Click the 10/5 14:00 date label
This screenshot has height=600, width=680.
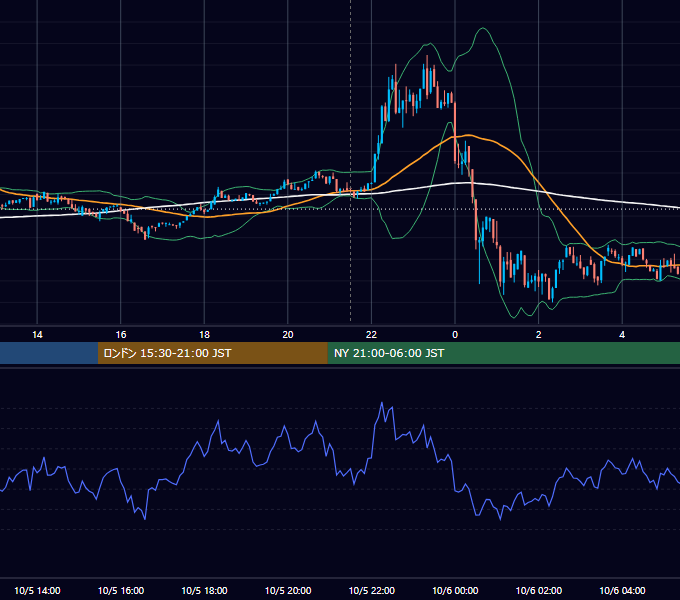click(x=37, y=590)
